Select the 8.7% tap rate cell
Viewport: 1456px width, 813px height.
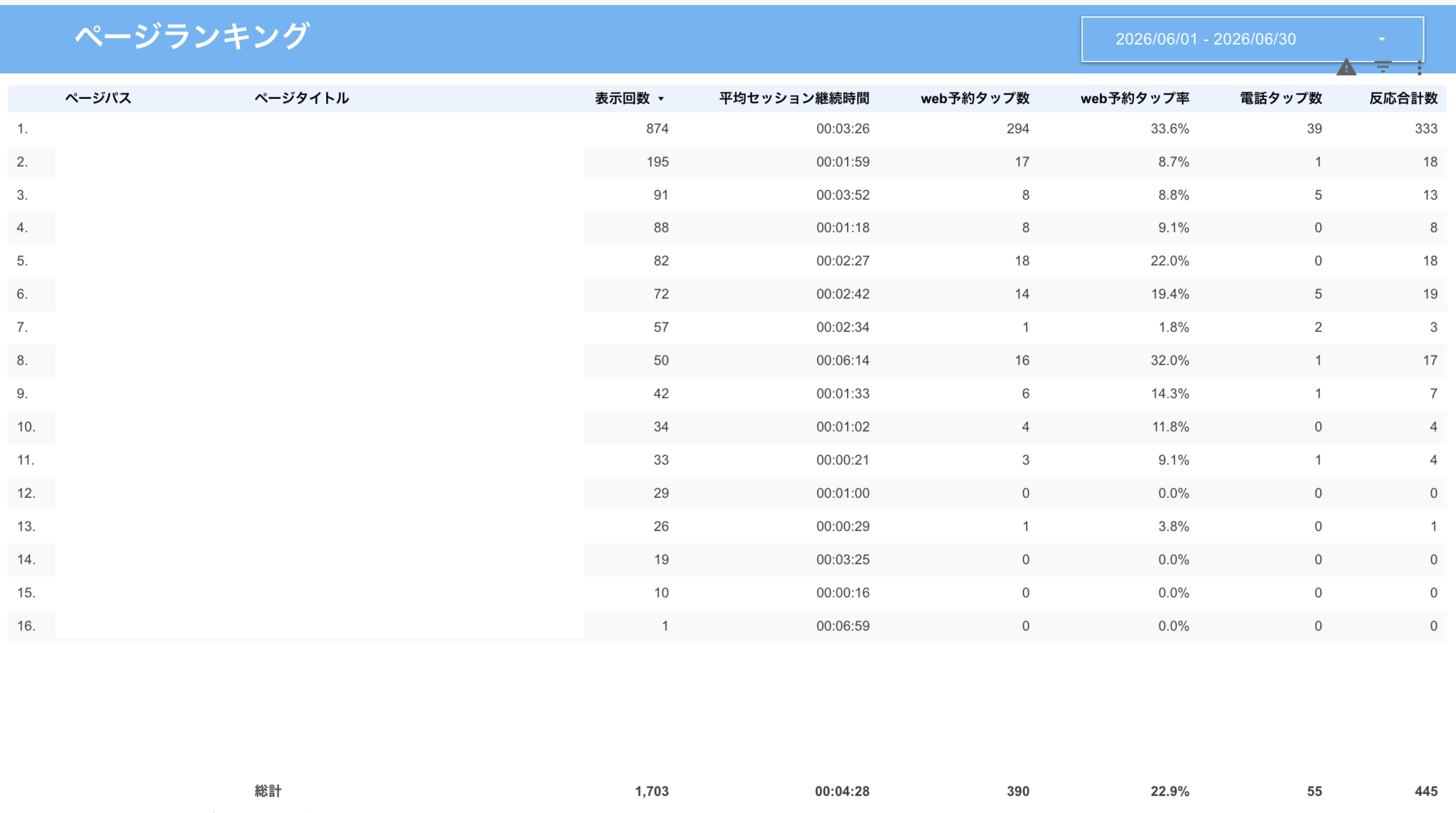coord(1173,162)
